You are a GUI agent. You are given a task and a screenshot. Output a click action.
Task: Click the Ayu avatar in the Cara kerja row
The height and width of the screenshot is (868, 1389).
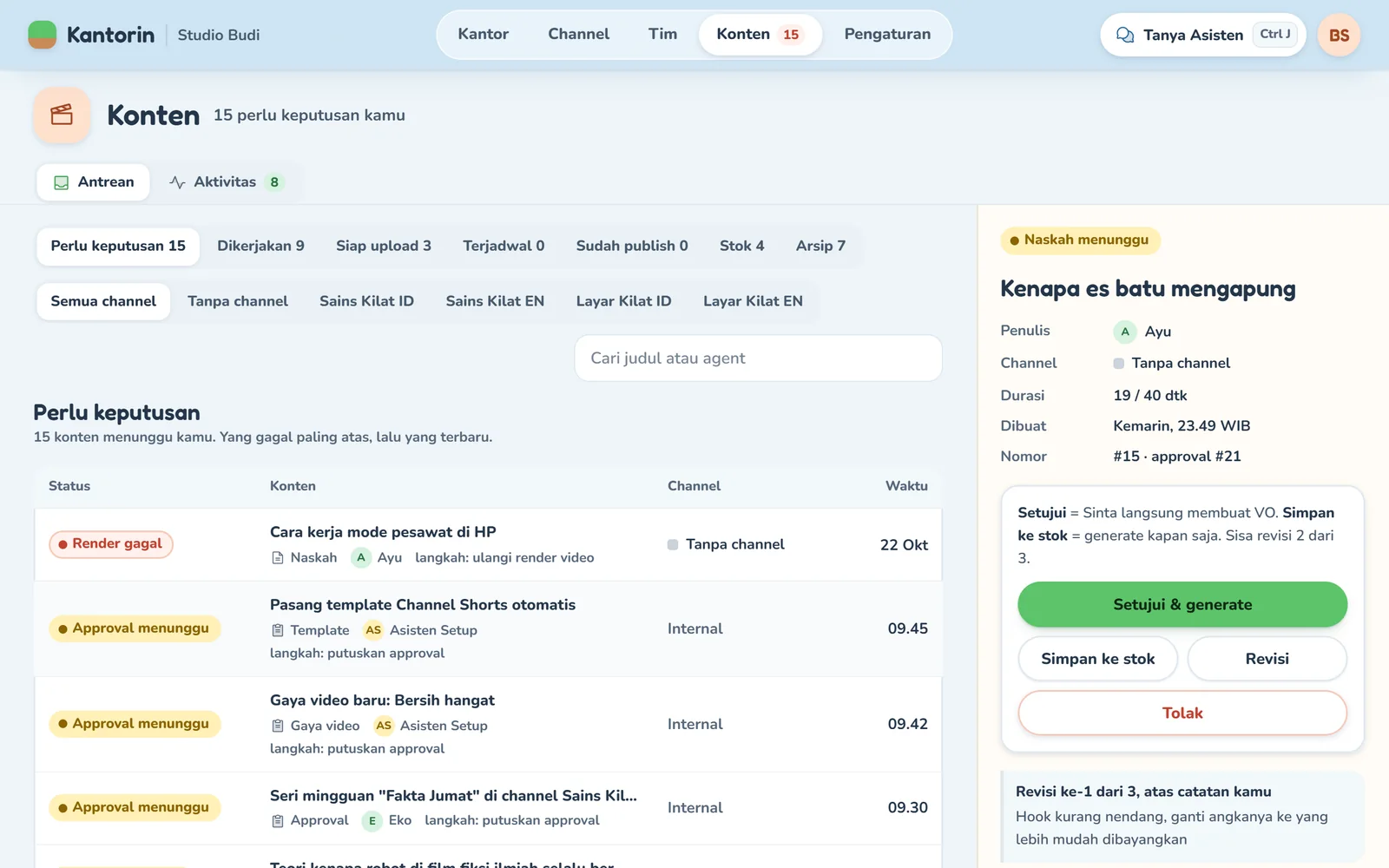click(x=361, y=558)
